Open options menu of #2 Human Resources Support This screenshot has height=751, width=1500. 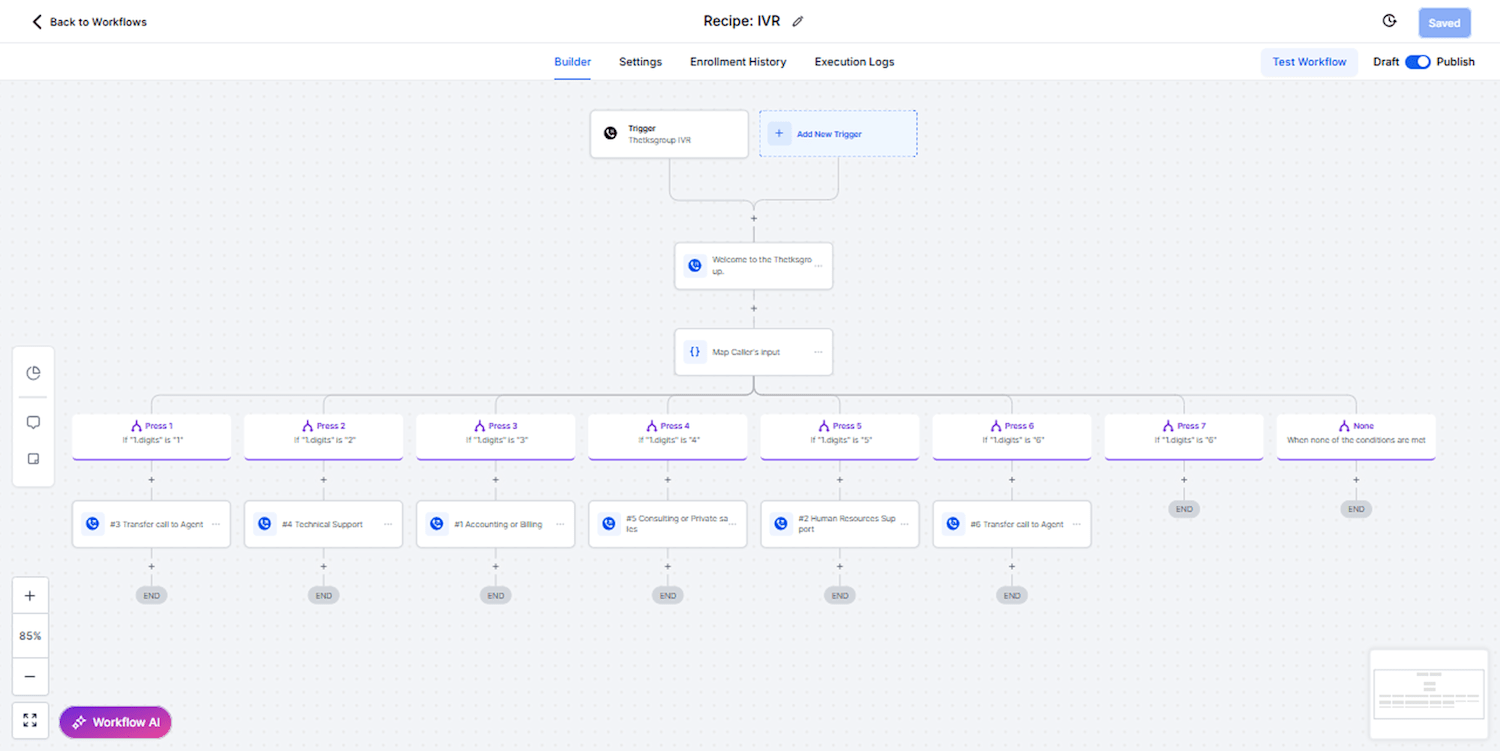click(904, 524)
